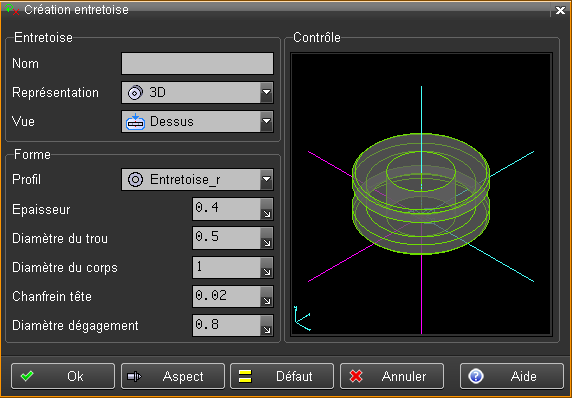Screen dimensions: 572x398
Task: Open the Profil dropdown arrow
Action: [x=267, y=179]
